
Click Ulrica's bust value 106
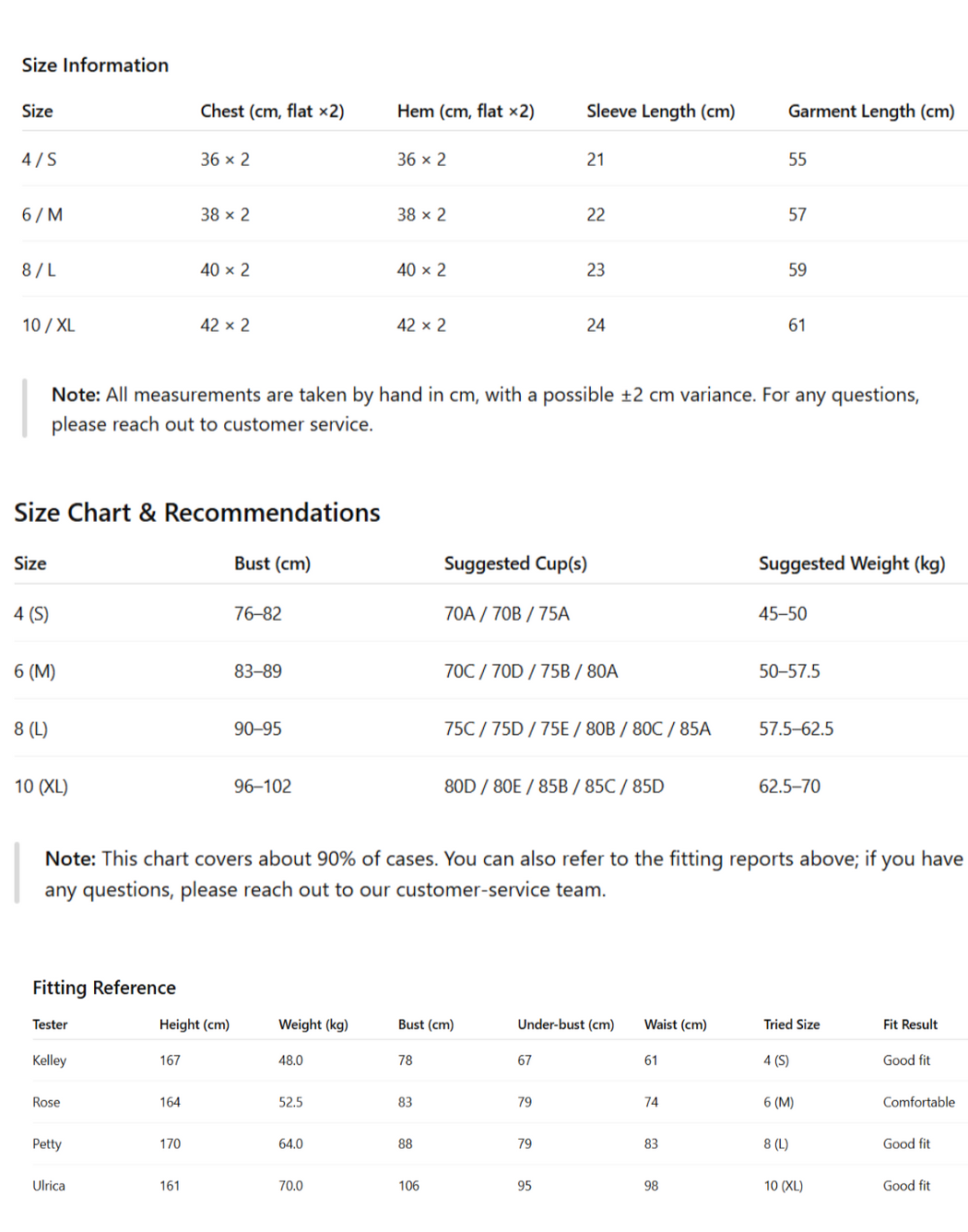pyautogui.click(x=408, y=1186)
